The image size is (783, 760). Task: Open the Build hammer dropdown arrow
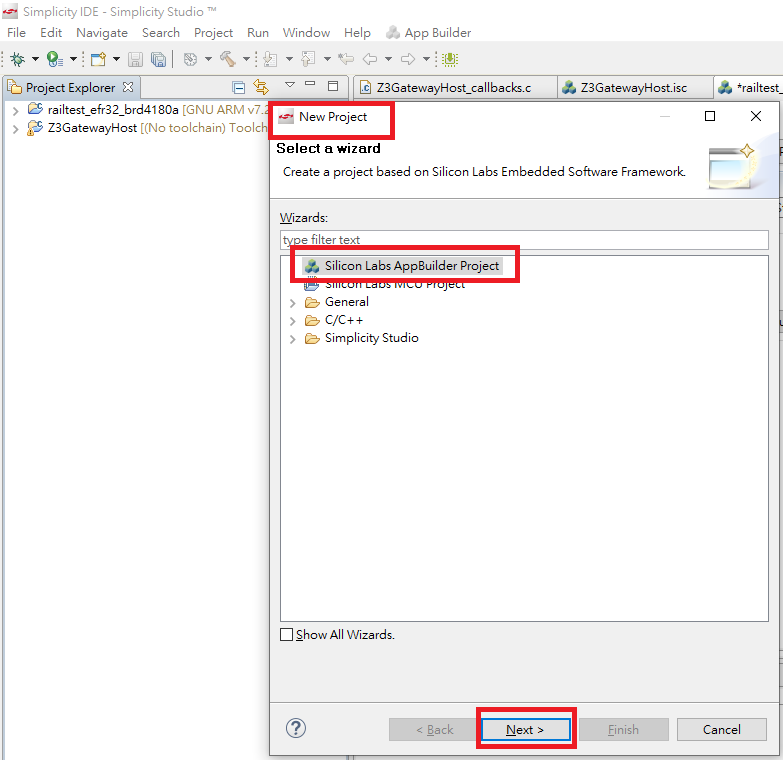pyautogui.click(x=246, y=59)
